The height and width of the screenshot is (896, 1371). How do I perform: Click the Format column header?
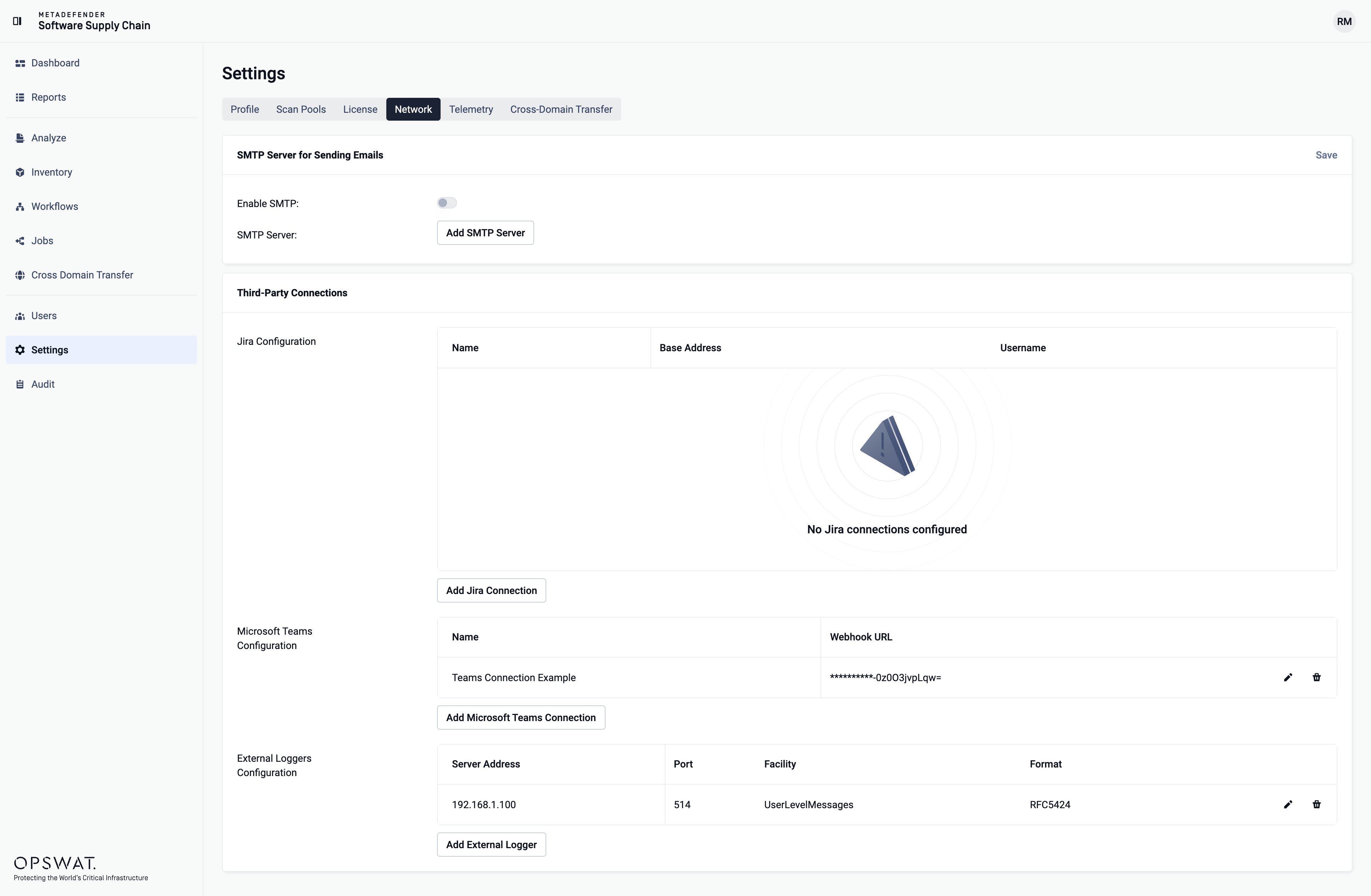(x=1045, y=764)
